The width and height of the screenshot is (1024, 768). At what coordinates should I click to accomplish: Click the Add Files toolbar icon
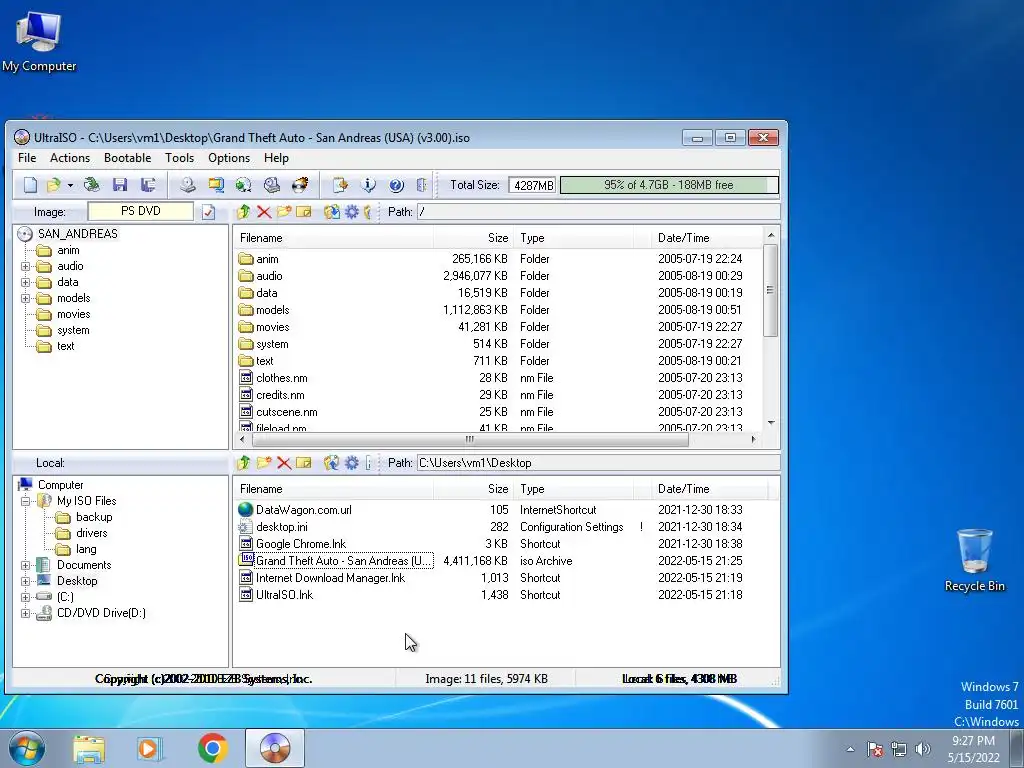pyautogui.click(x=340, y=185)
